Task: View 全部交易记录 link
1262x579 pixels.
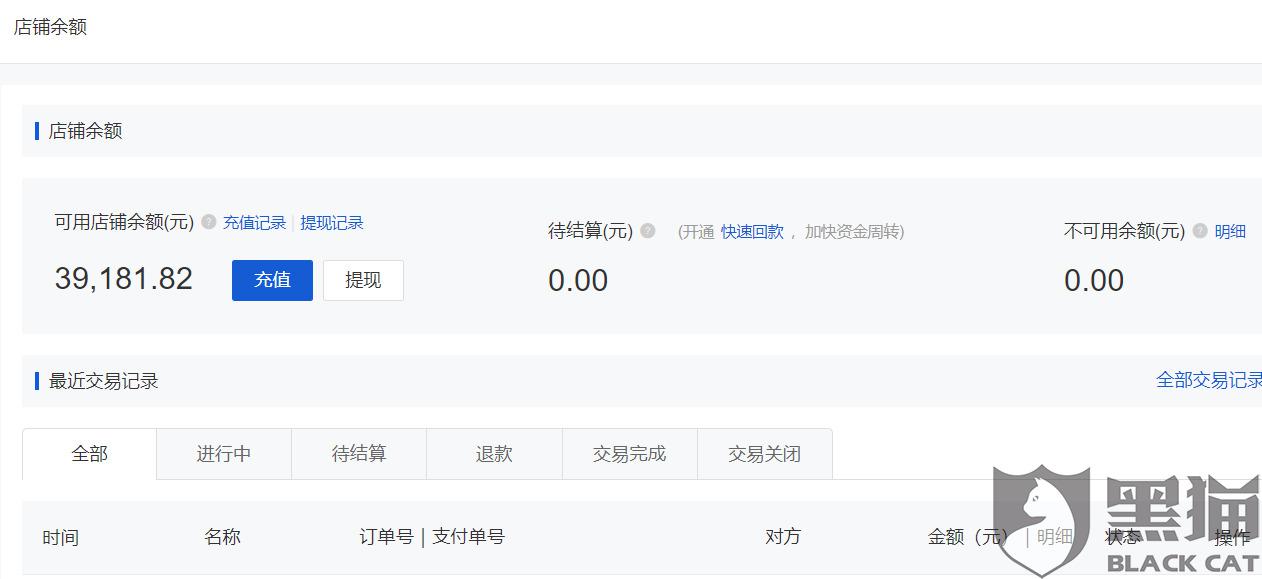Action: [x=1209, y=380]
